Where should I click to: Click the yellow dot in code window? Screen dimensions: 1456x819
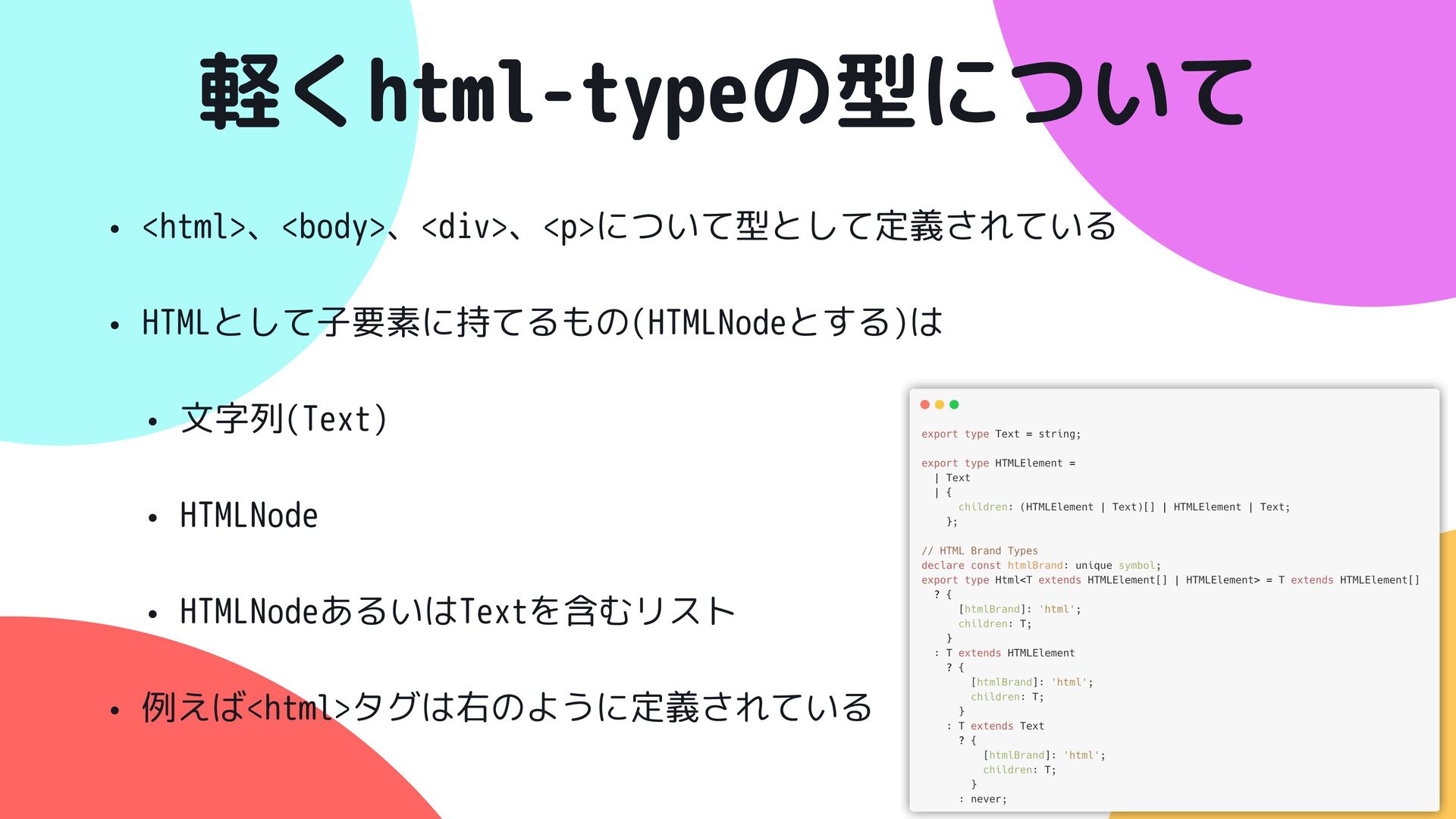[x=940, y=405]
